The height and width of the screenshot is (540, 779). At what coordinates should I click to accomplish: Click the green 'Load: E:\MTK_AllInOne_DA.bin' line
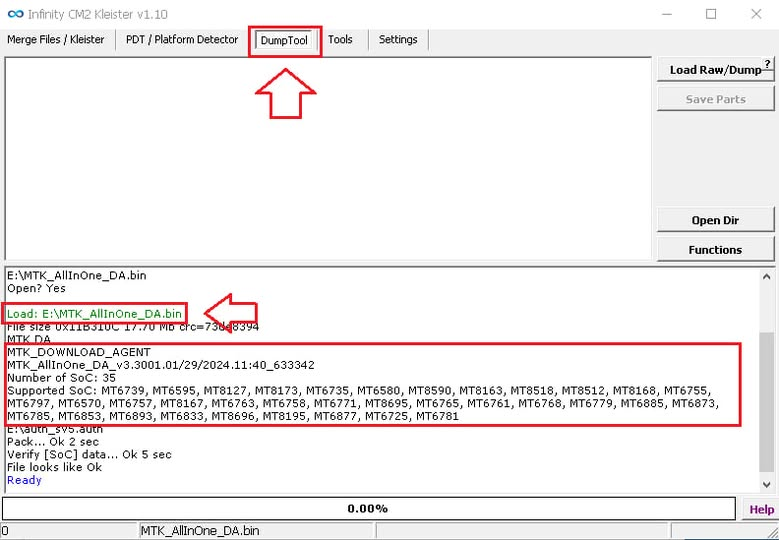coord(94,314)
